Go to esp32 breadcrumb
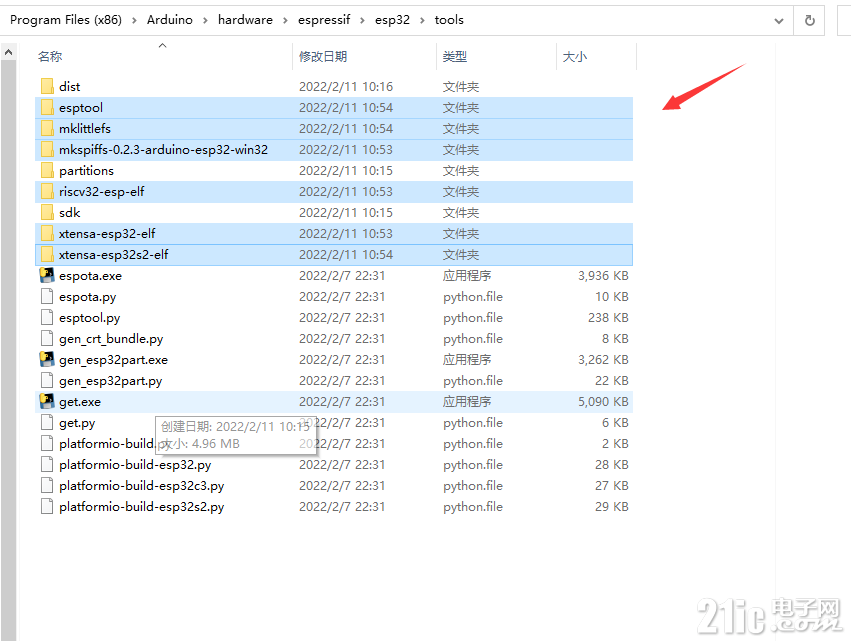This screenshot has width=851, height=641. (x=392, y=20)
